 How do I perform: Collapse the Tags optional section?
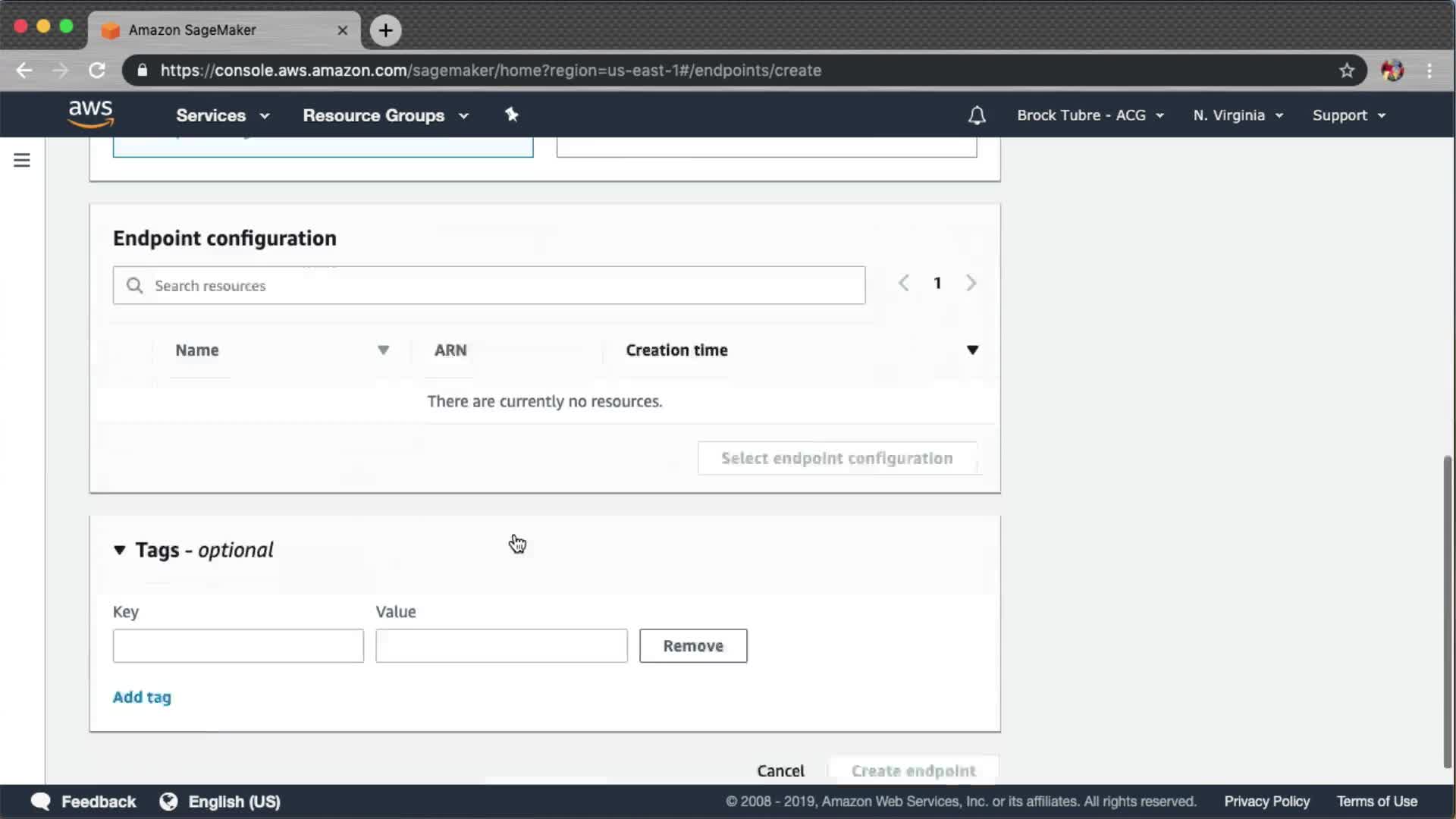click(x=119, y=550)
